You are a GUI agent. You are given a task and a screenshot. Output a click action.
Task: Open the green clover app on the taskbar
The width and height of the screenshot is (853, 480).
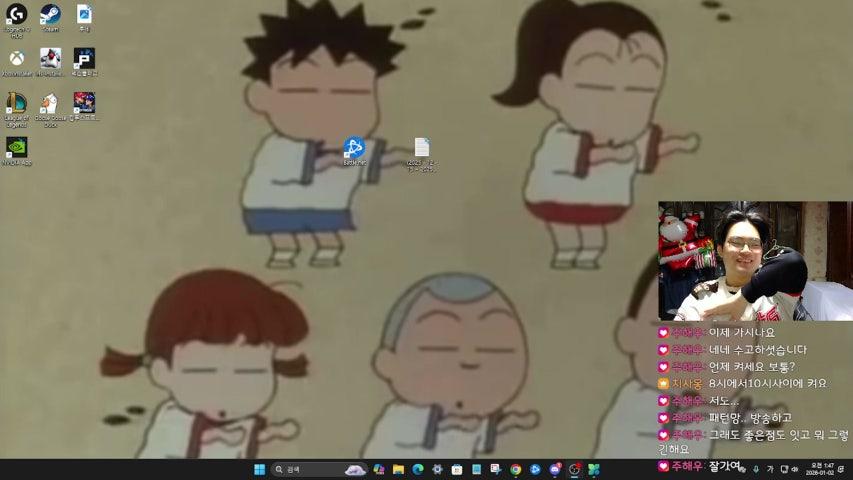[594, 469]
